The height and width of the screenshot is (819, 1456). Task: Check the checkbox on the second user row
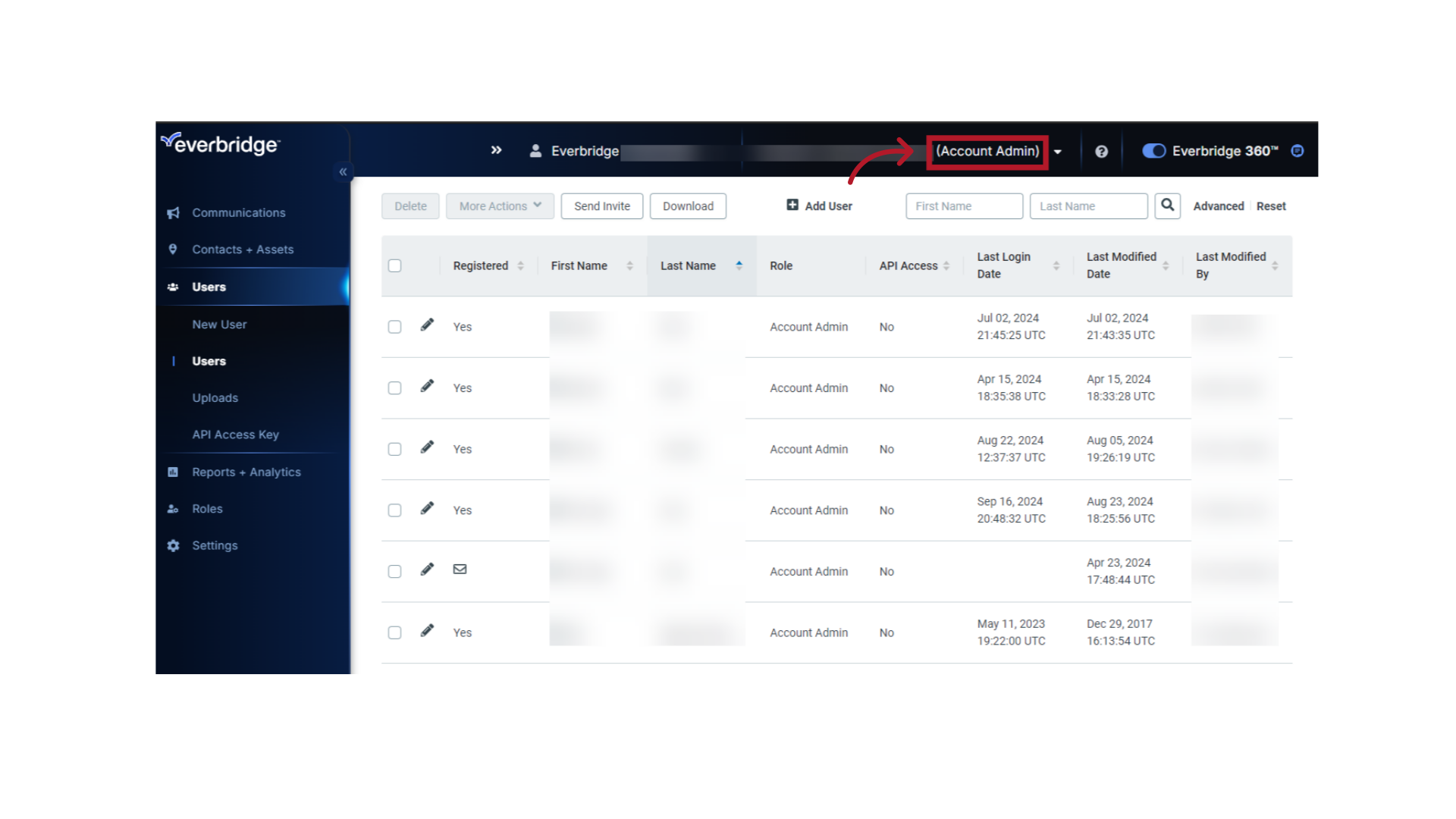394,388
